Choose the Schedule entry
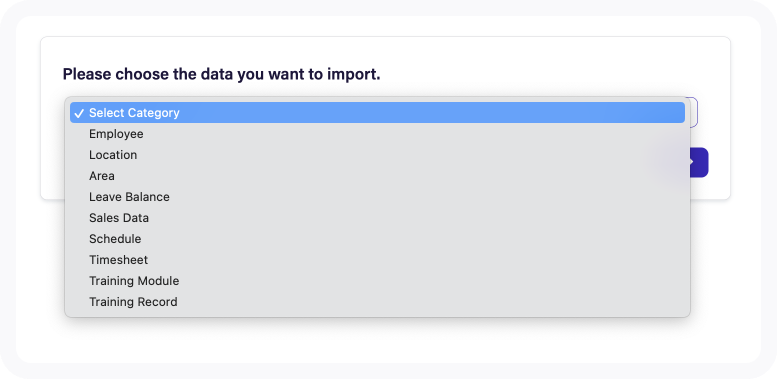 tap(378, 239)
